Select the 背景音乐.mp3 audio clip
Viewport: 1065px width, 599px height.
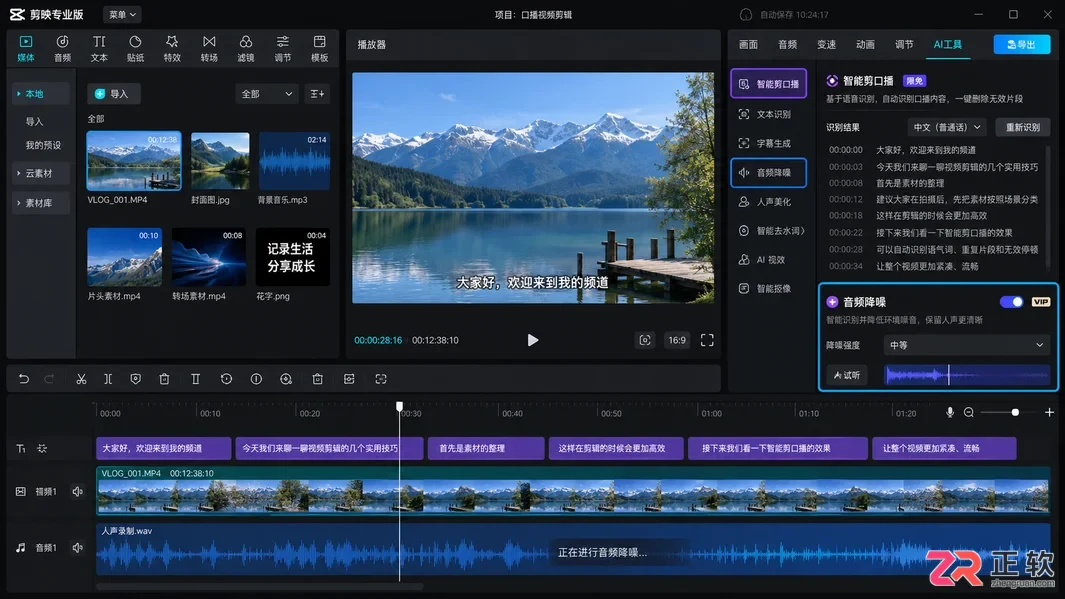tap(294, 161)
